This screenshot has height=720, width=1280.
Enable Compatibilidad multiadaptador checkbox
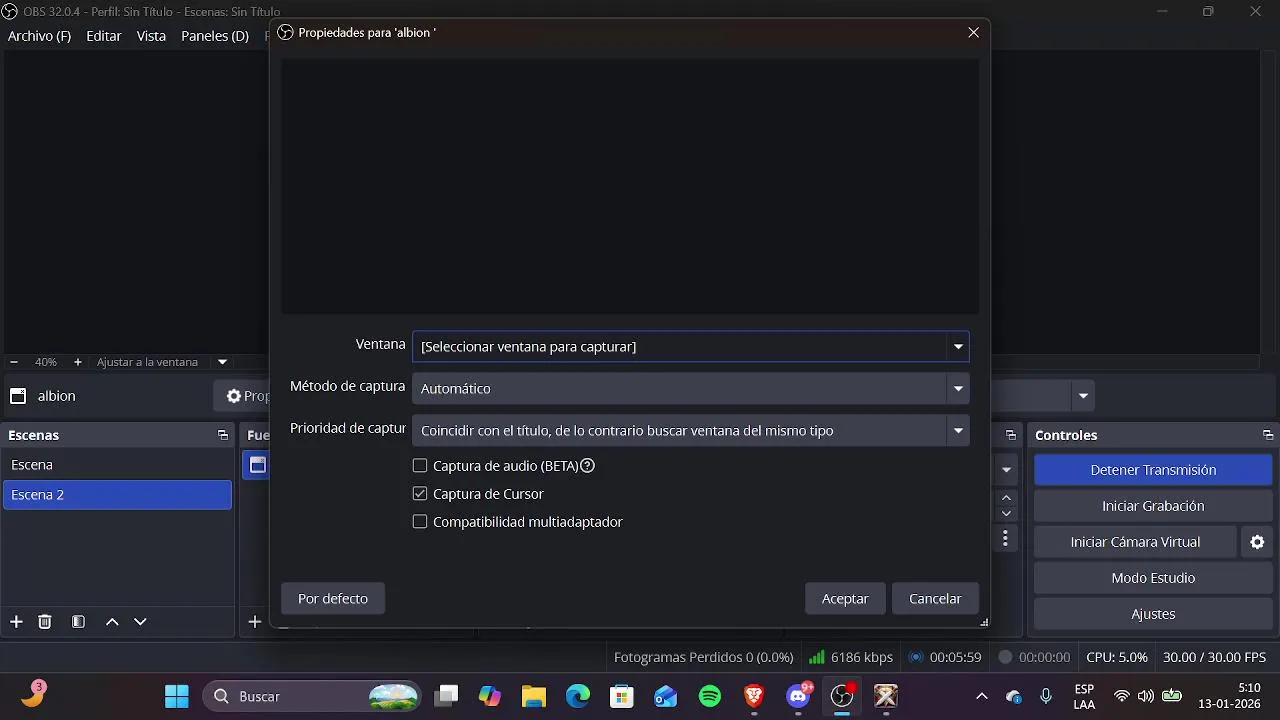point(420,522)
